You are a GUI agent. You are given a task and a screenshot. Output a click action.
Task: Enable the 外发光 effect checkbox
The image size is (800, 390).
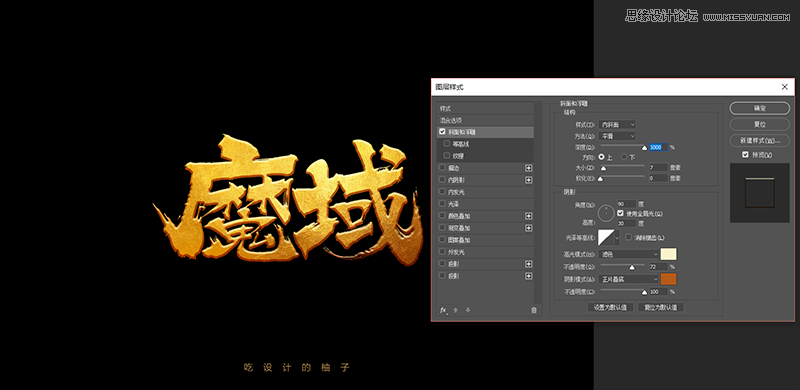442,252
